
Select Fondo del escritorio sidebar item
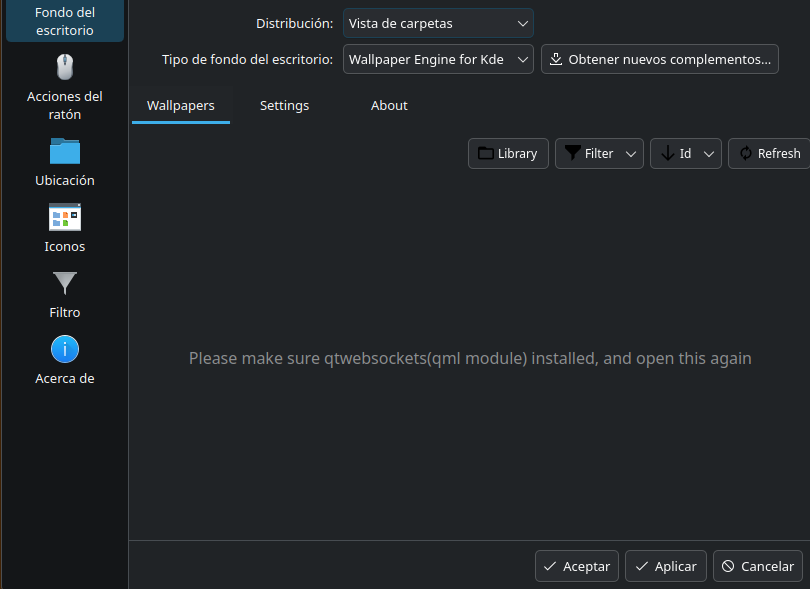pos(65,21)
